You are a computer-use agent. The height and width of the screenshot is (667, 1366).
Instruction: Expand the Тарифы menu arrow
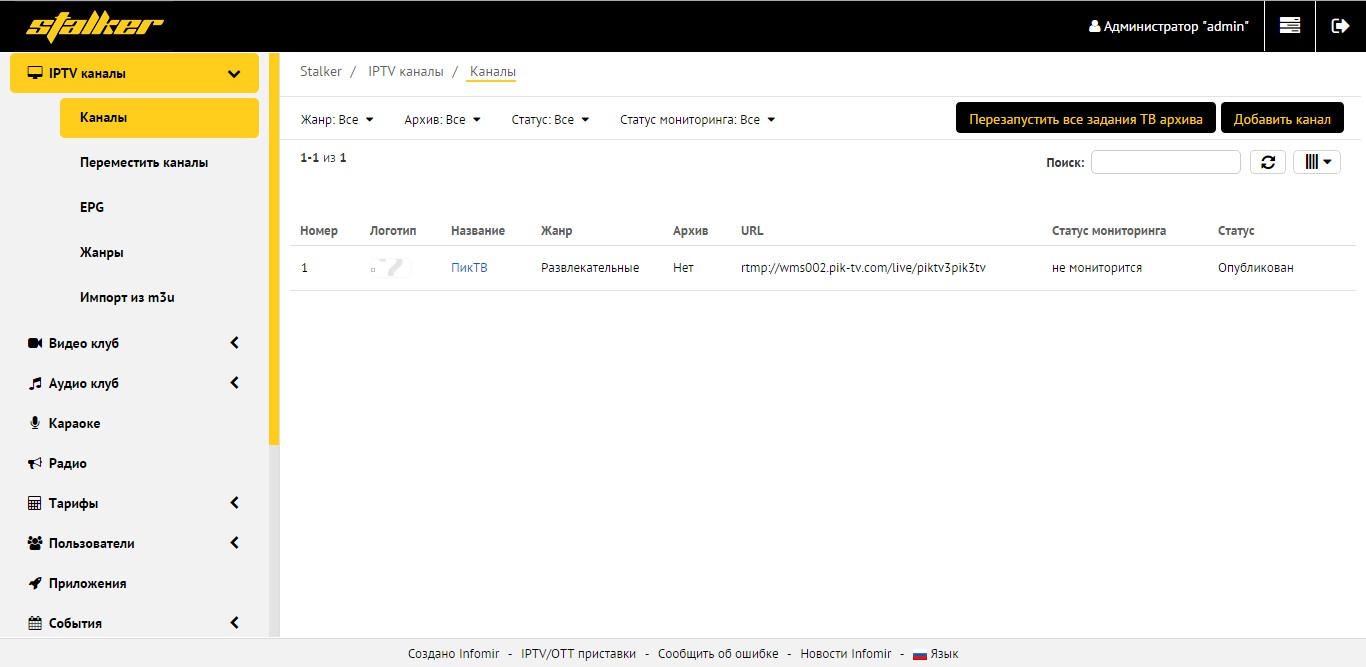(235, 503)
